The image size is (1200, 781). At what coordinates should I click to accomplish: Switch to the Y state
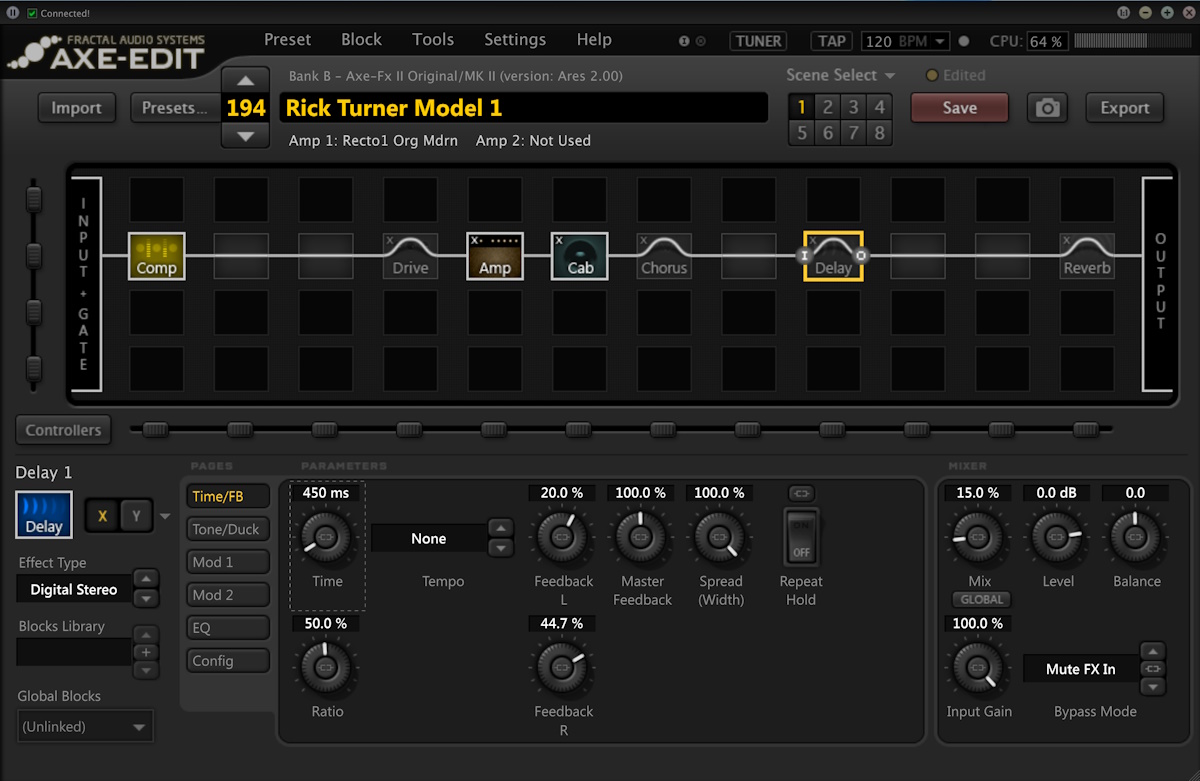point(137,516)
